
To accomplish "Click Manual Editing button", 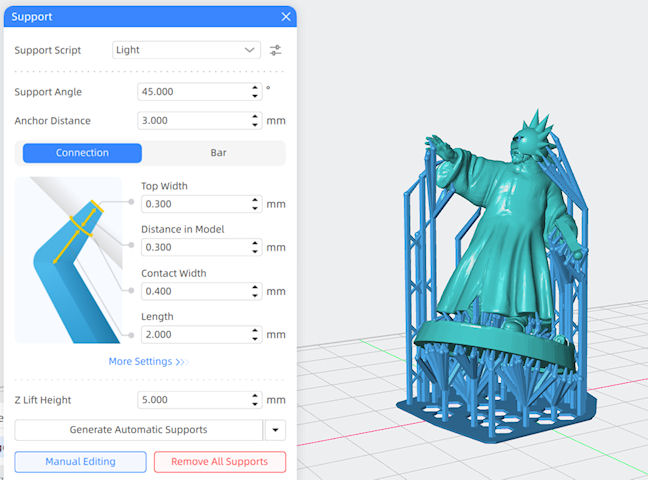I will point(80,462).
